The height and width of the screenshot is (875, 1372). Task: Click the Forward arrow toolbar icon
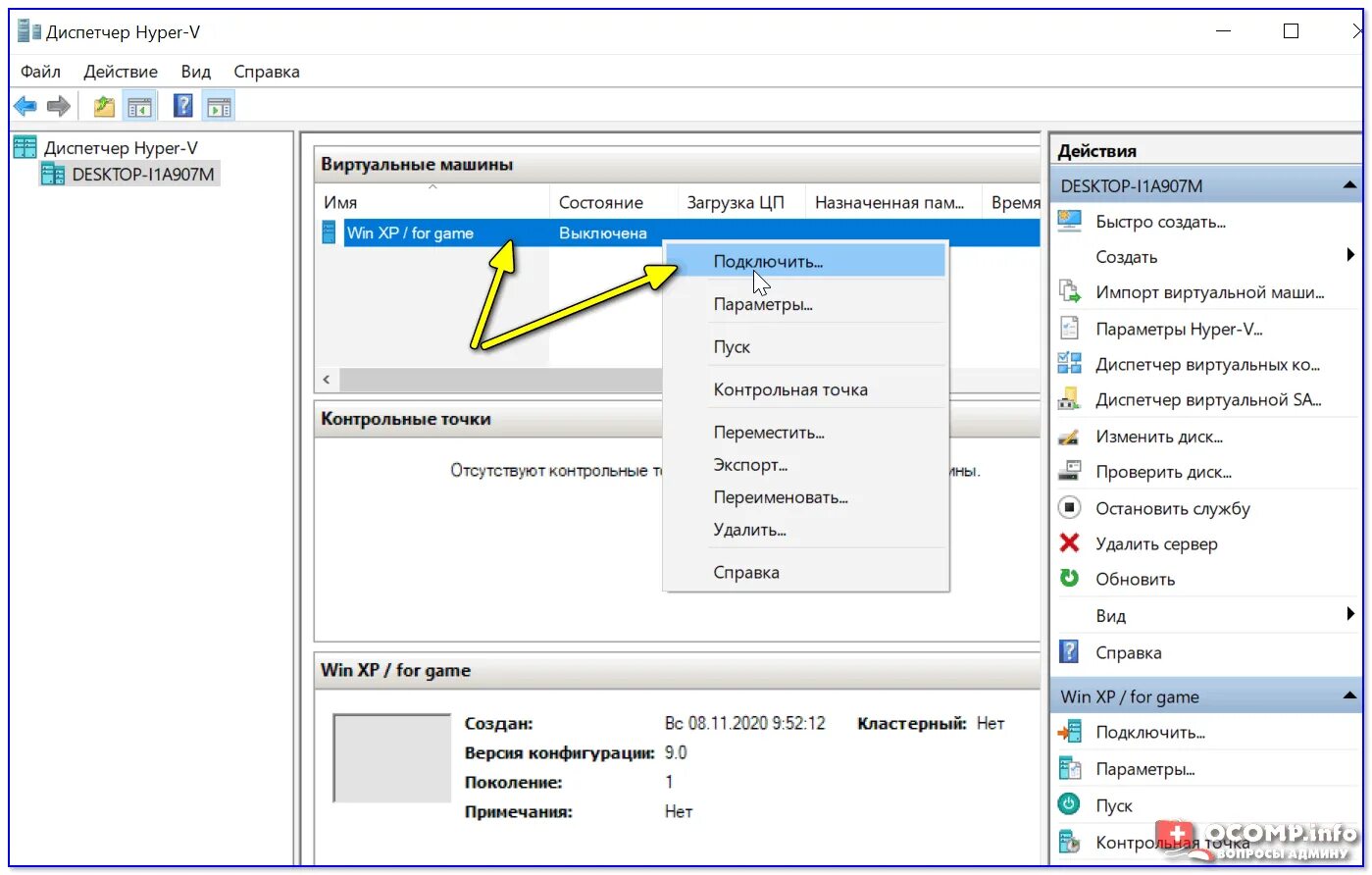(x=59, y=106)
